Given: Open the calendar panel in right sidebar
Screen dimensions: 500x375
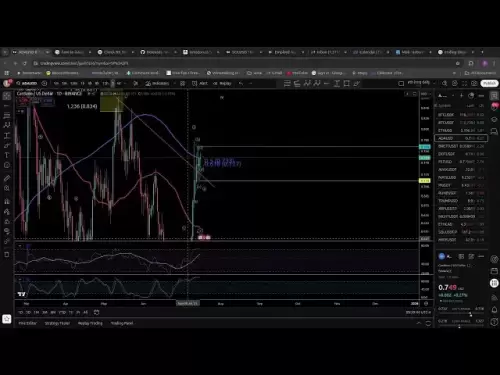Looking at the screenshot, I should [494, 271].
